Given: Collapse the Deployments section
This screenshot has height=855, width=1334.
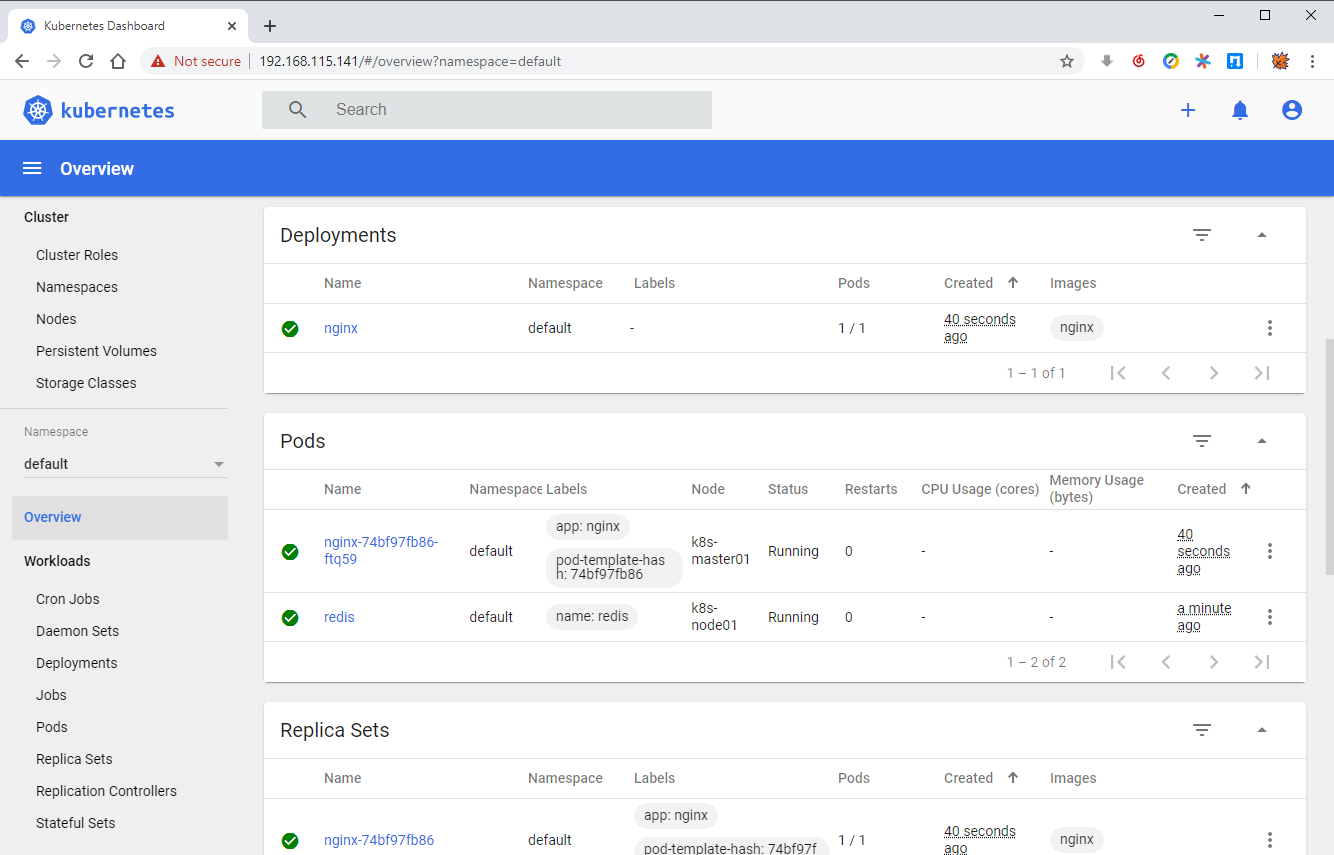Looking at the screenshot, I should [x=1262, y=235].
